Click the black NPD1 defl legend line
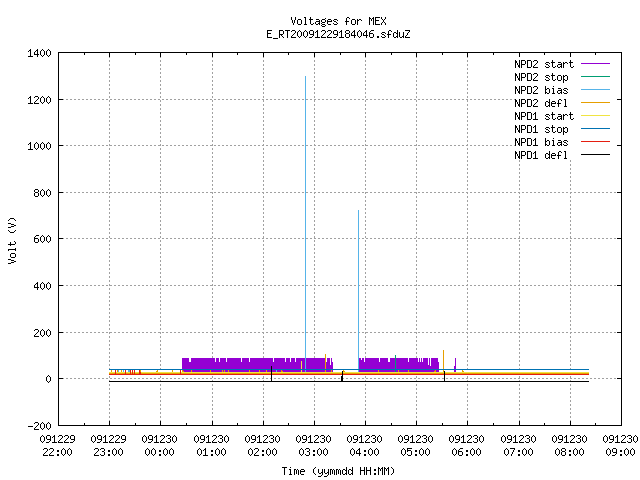Screen dimensions: 640x480 [595, 155]
